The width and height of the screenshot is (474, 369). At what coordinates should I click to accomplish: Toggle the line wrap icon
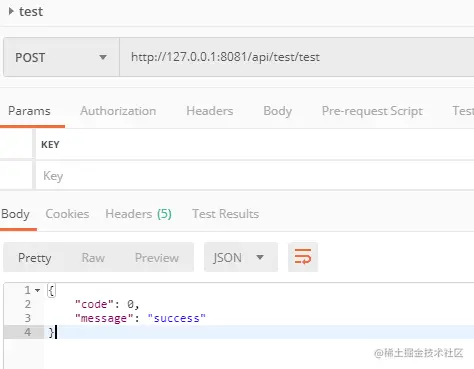click(x=303, y=257)
